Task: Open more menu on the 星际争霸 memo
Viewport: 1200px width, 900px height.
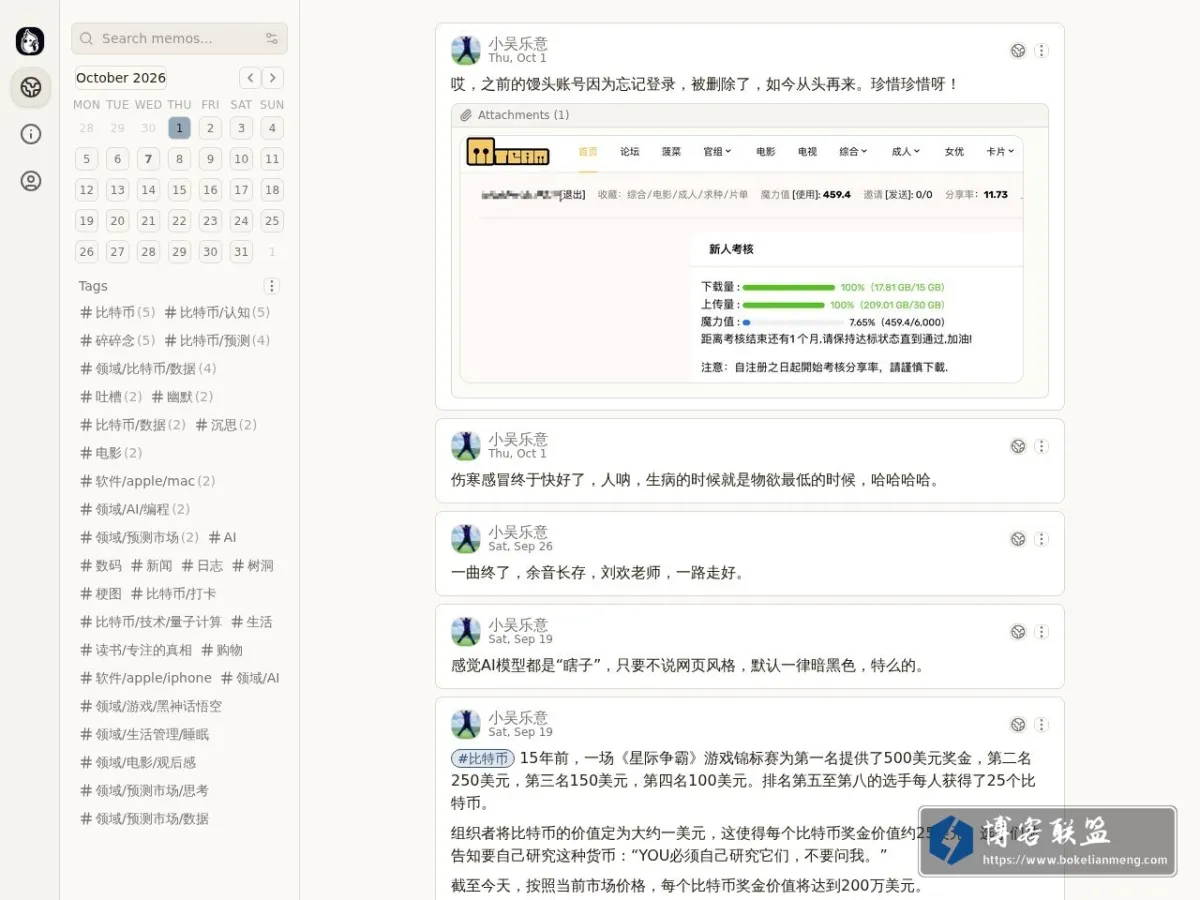Action: (1041, 725)
